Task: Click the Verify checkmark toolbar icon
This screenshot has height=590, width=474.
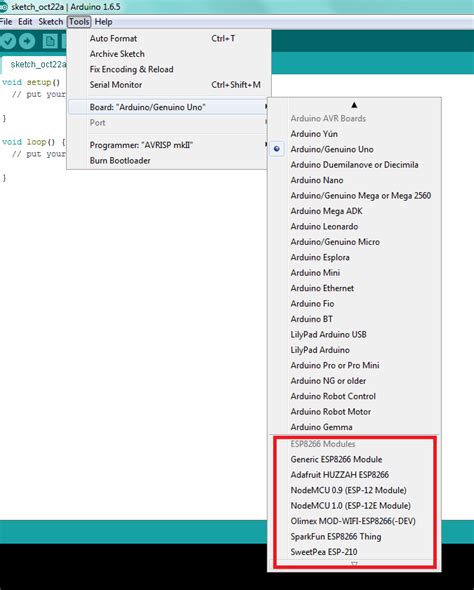Action: 8,41
